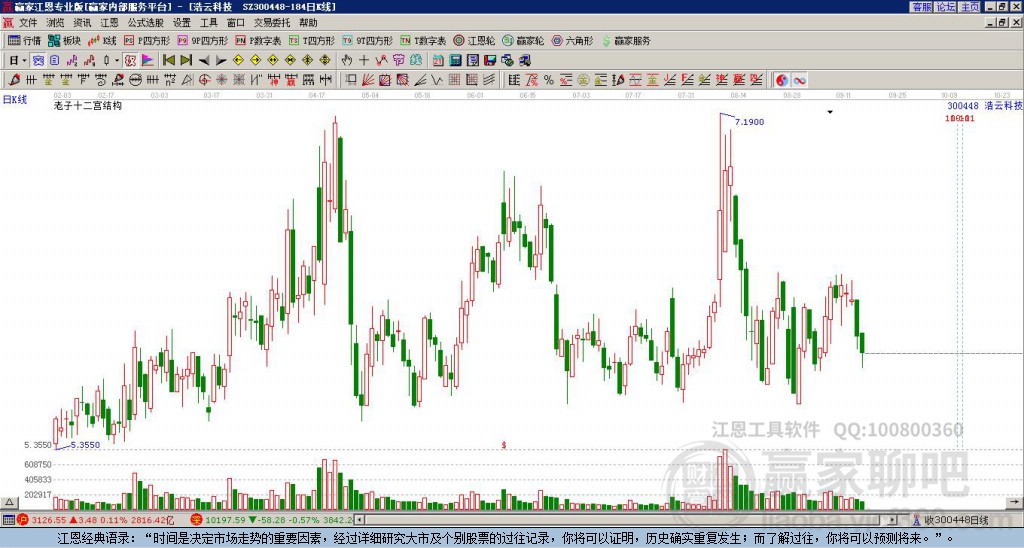
Task: Toggle the 权 adjustment button
Action: 130,60
